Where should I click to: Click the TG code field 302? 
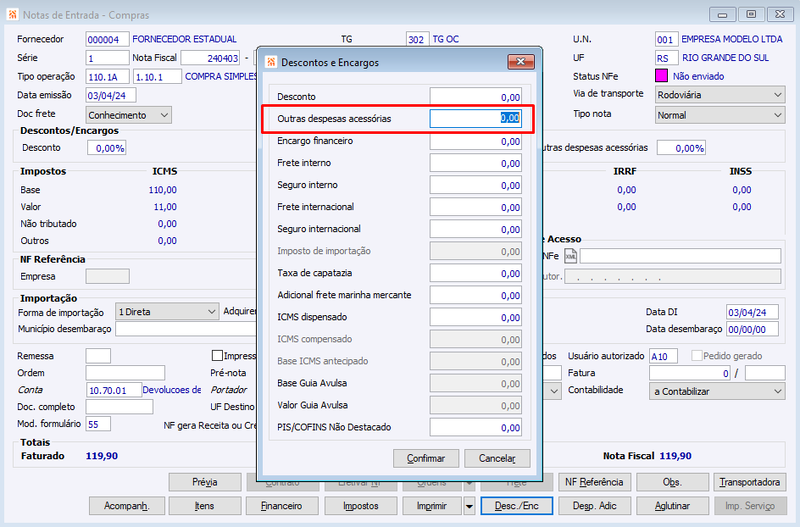[417, 39]
